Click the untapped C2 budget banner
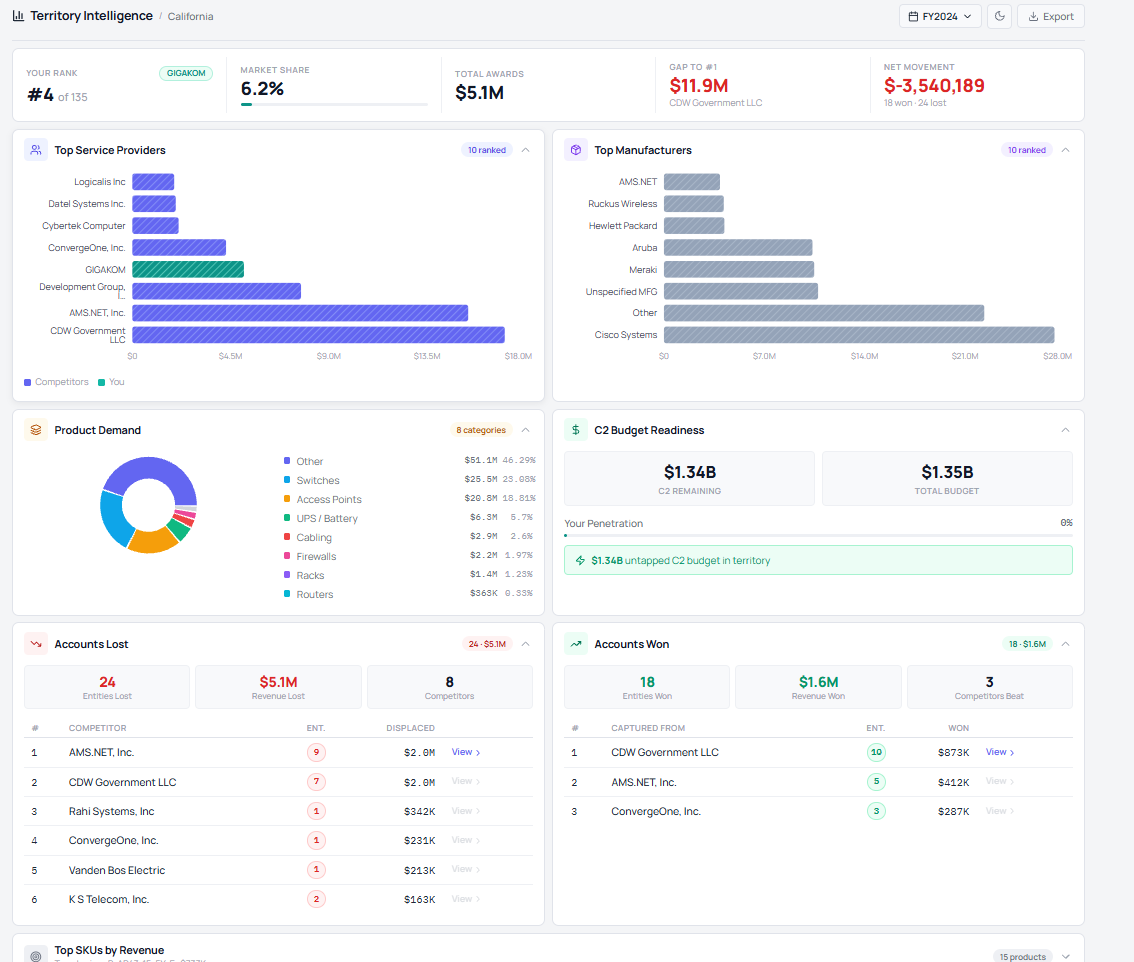This screenshot has height=962, width=1134. click(x=818, y=561)
